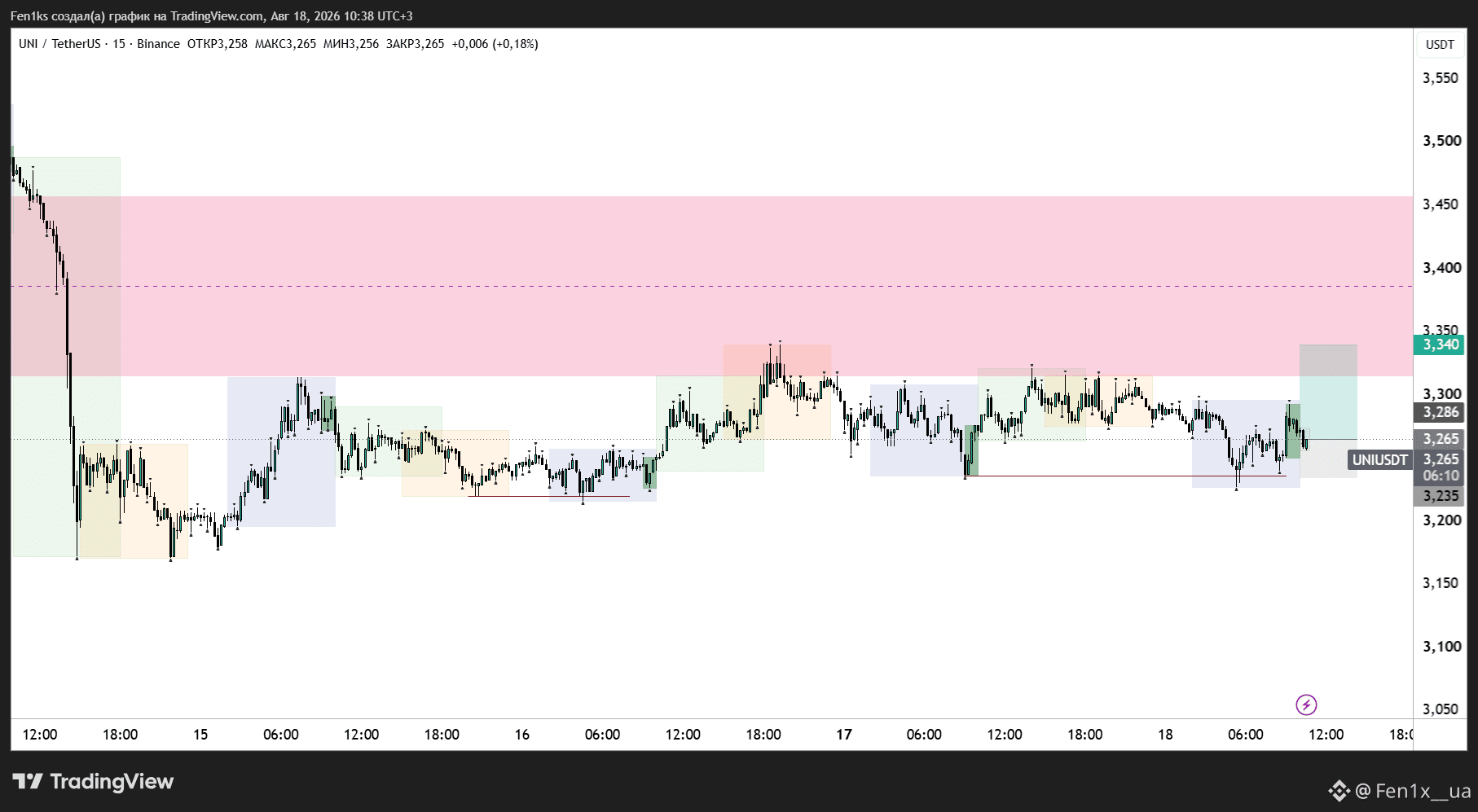Image resolution: width=1478 pixels, height=812 pixels.
Task: Click the dark gray 3,286 price label
Action: point(1440,412)
